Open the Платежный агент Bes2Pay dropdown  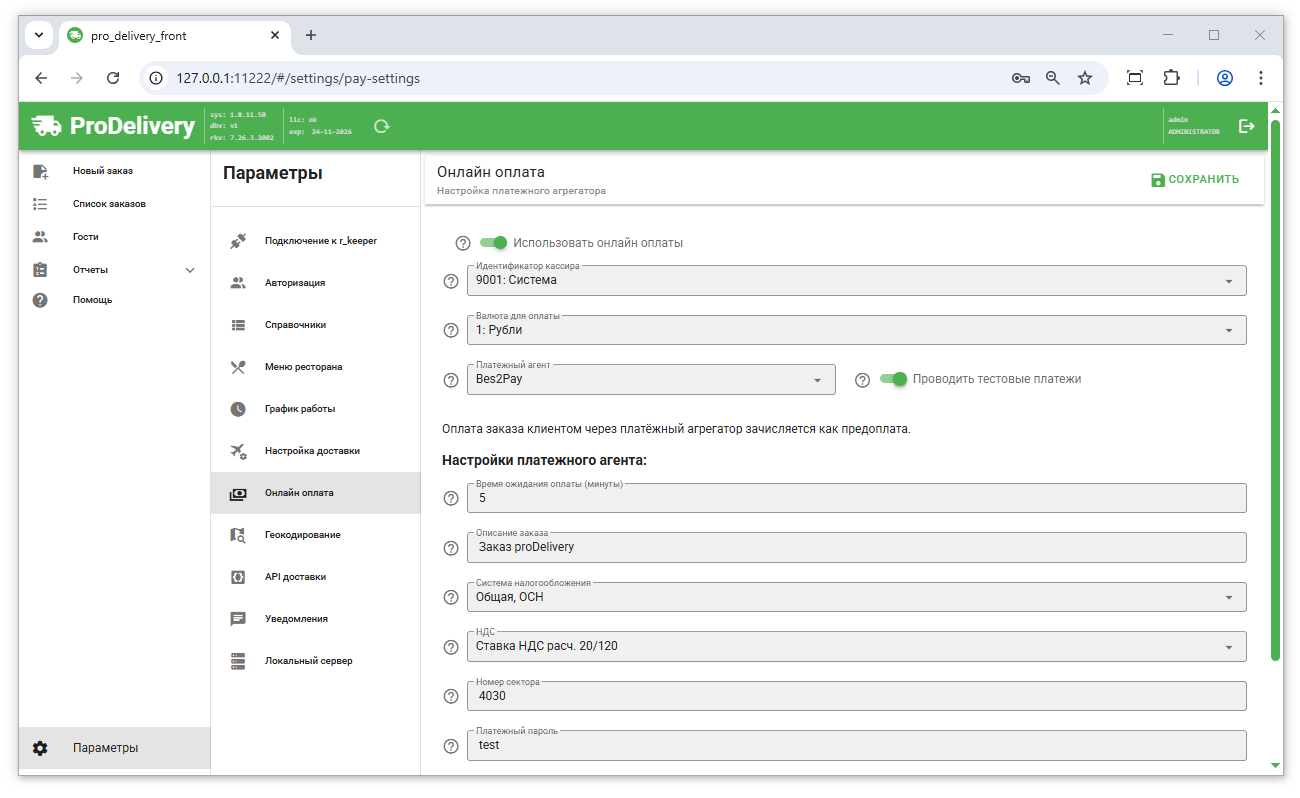coord(651,380)
